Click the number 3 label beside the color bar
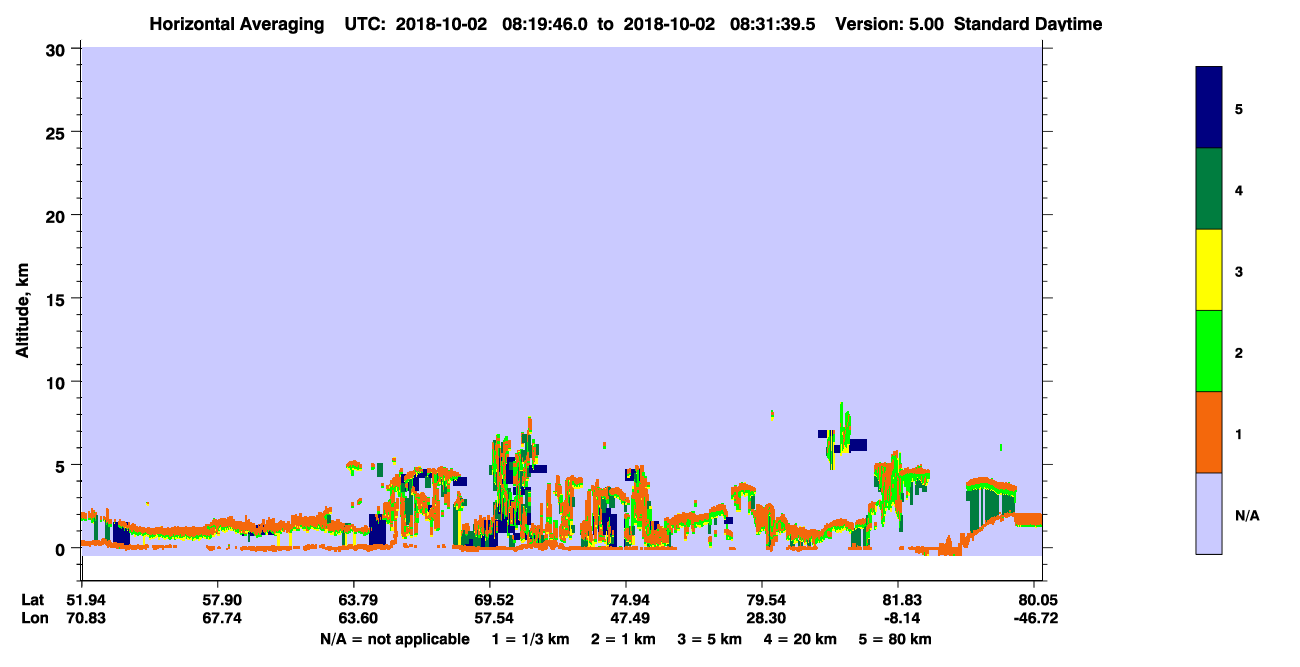The height and width of the screenshot is (667, 1300). click(1239, 272)
